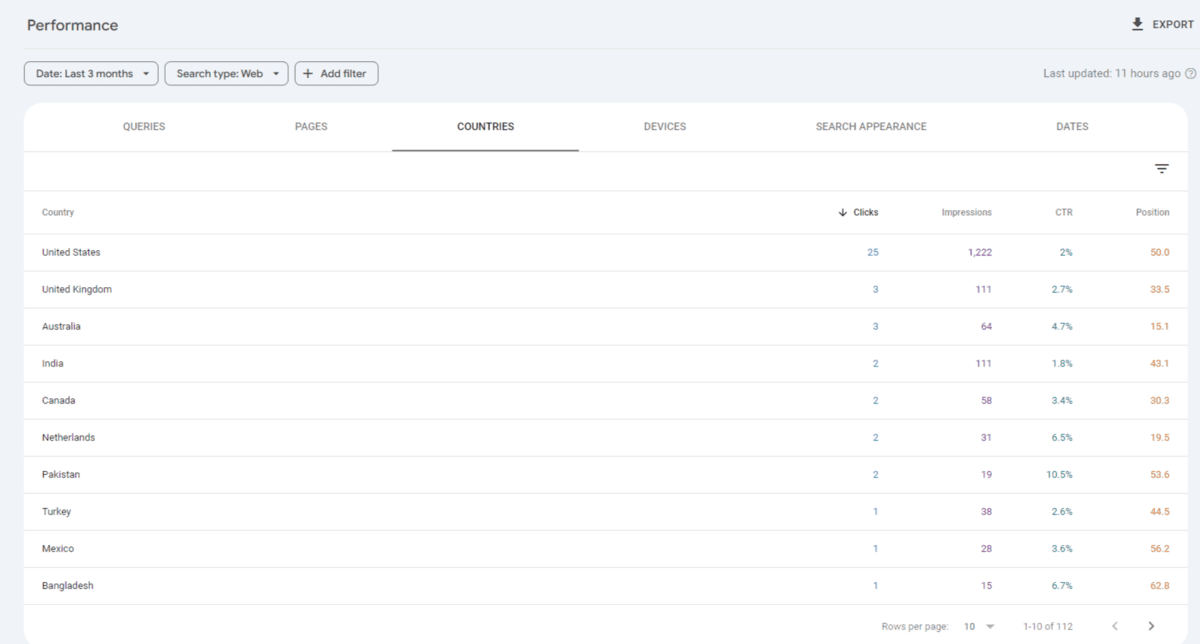Image resolution: width=1200 pixels, height=644 pixels.
Task: Click the Clicks sort arrow
Action: pyautogui.click(x=843, y=213)
